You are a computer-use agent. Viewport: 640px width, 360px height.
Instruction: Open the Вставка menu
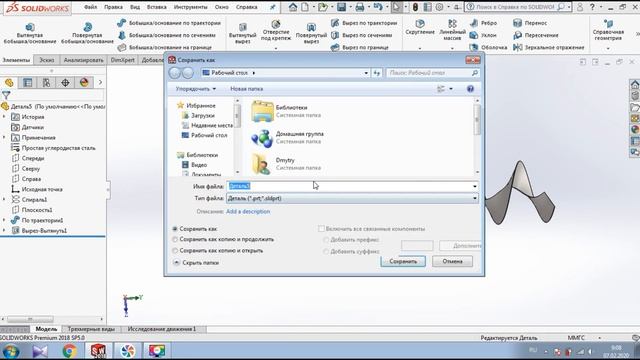coord(156,7)
